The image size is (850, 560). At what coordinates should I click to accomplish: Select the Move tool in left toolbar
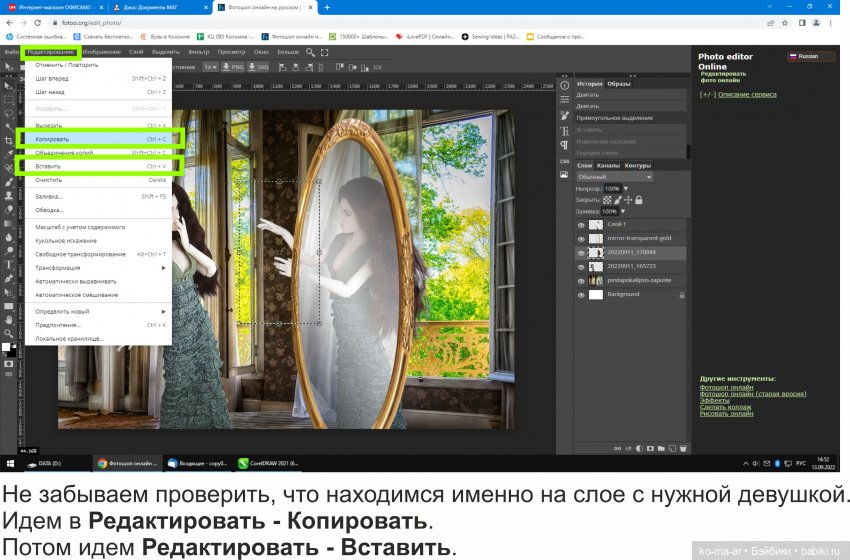point(9,87)
